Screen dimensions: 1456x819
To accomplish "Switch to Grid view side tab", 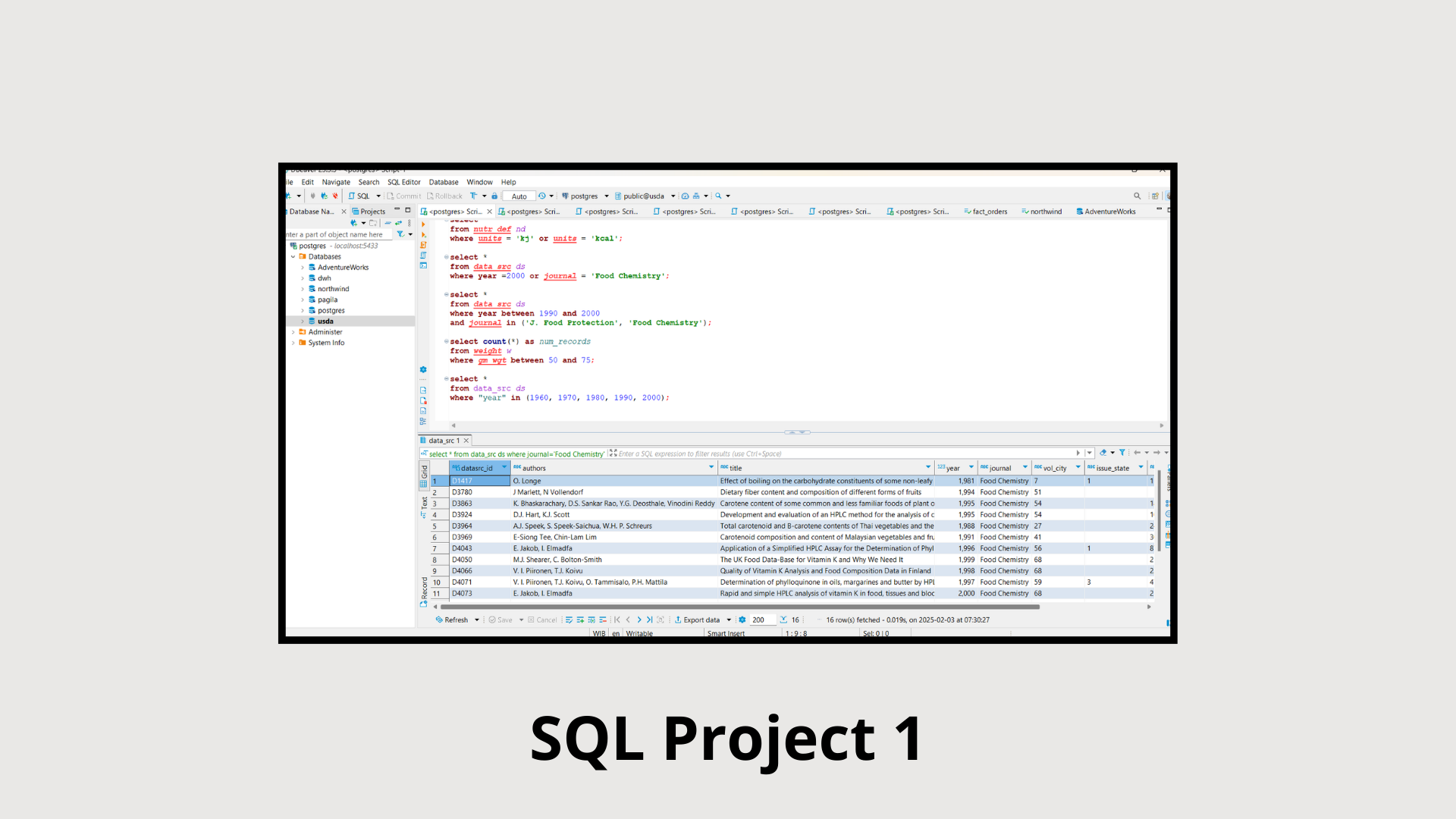I will point(424,475).
